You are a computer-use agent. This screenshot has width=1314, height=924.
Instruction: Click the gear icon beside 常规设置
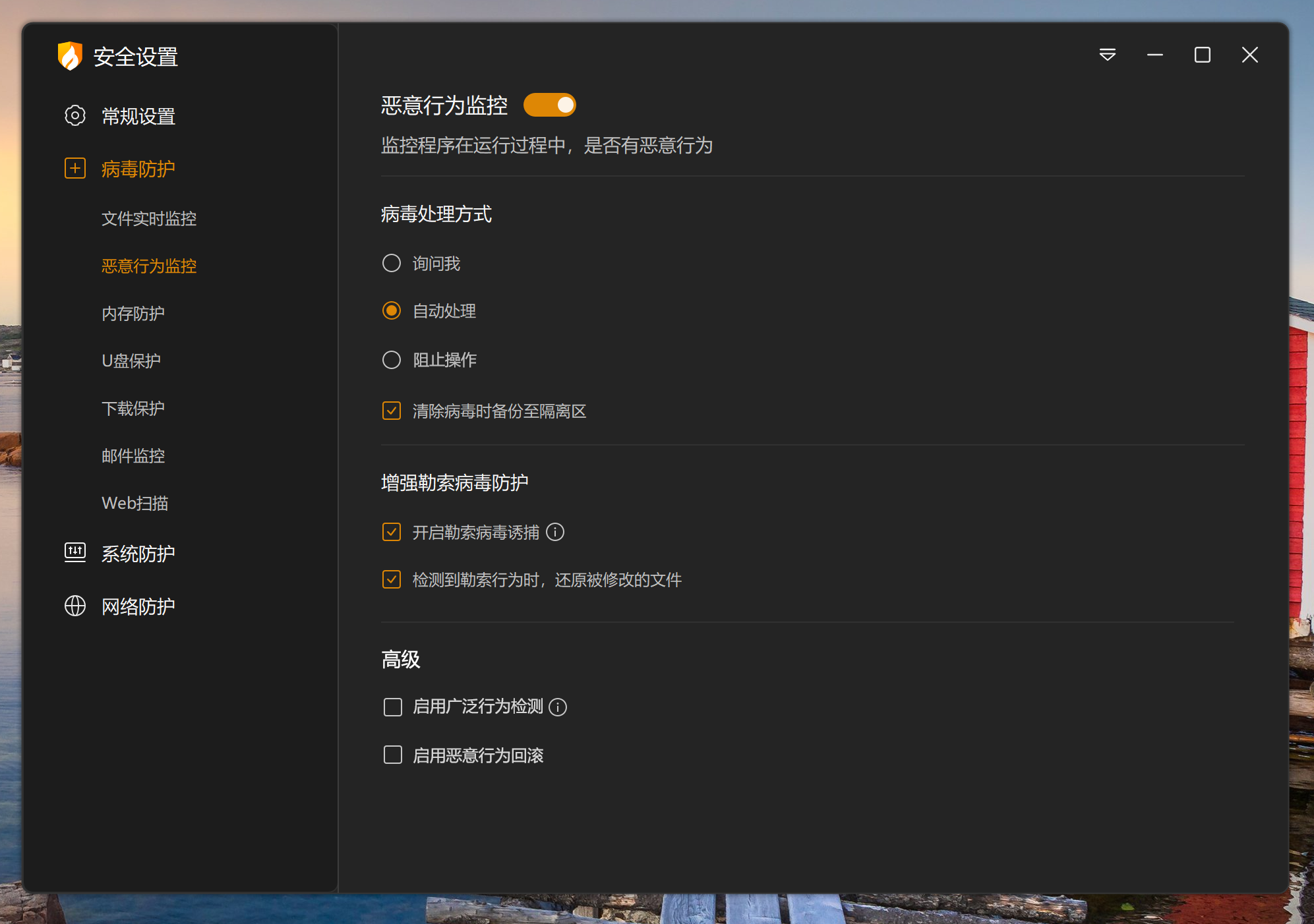coord(75,115)
